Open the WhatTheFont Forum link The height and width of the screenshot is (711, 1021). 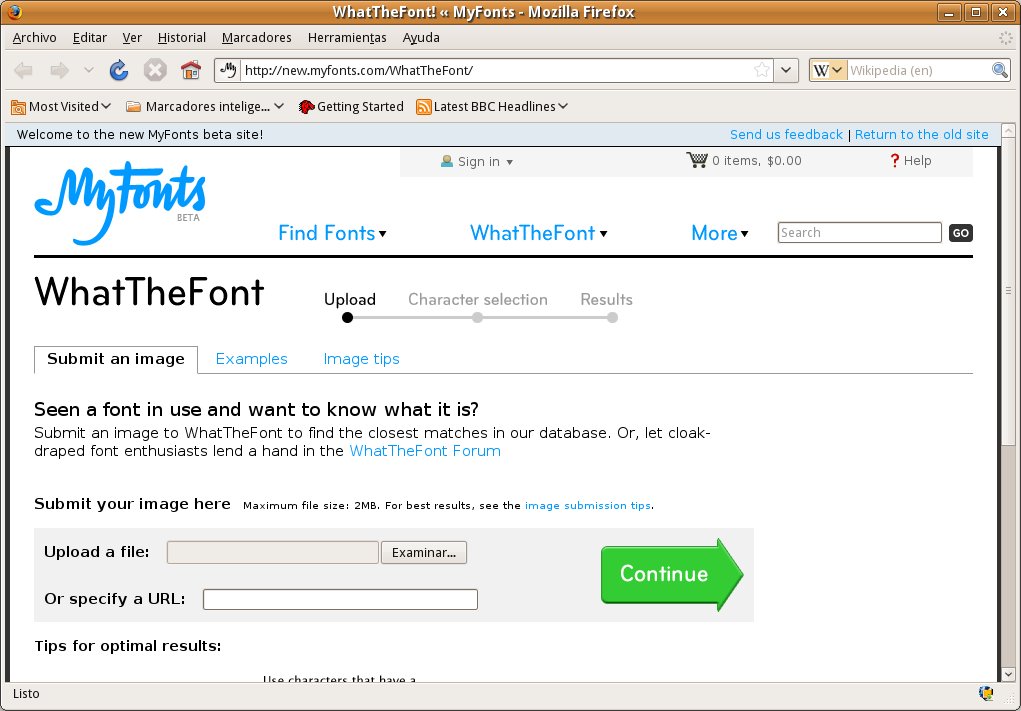point(425,451)
